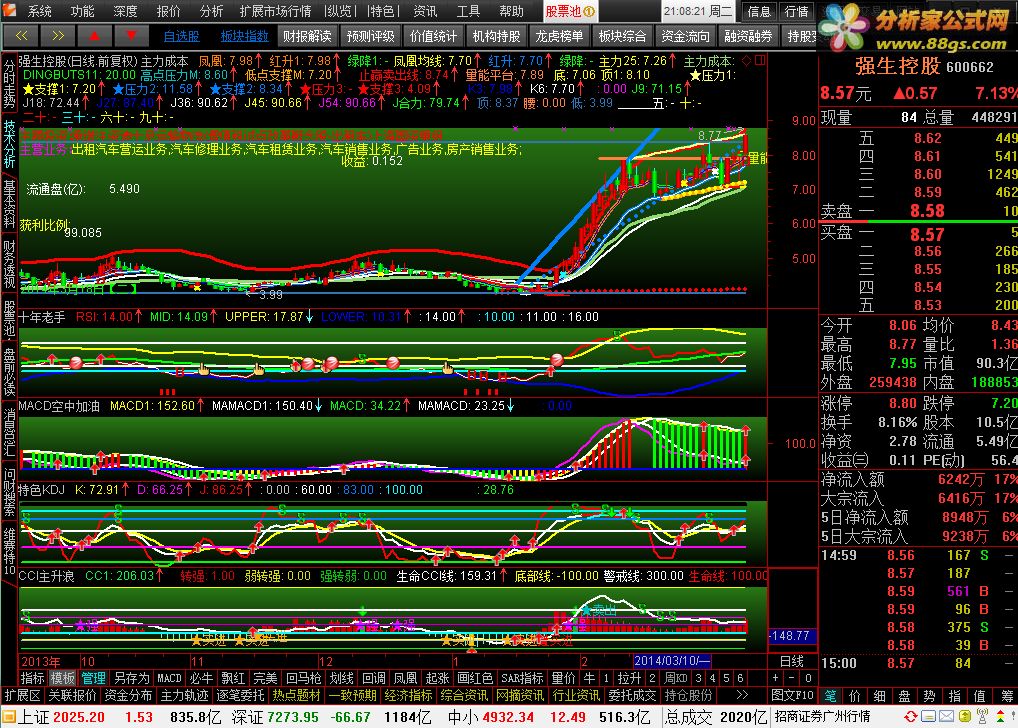This screenshot has width=1018, height=728.
Task: Open the 板块指数 link
Action: point(244,36)
